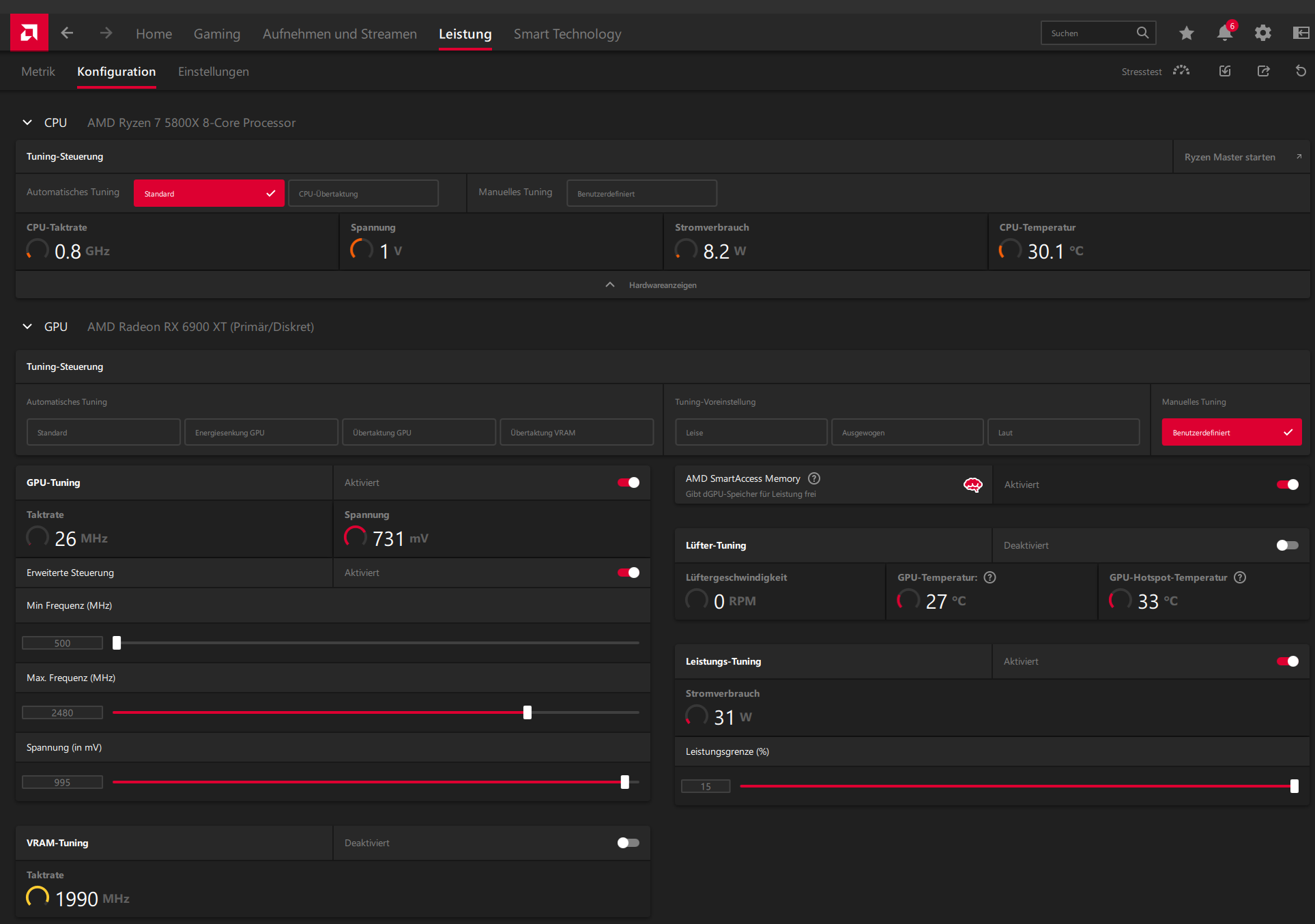Open the notifications bell
Image resolution: width=1315 pixels, height=924 pixels.
pyautogui.click(x=1225, y=33)
